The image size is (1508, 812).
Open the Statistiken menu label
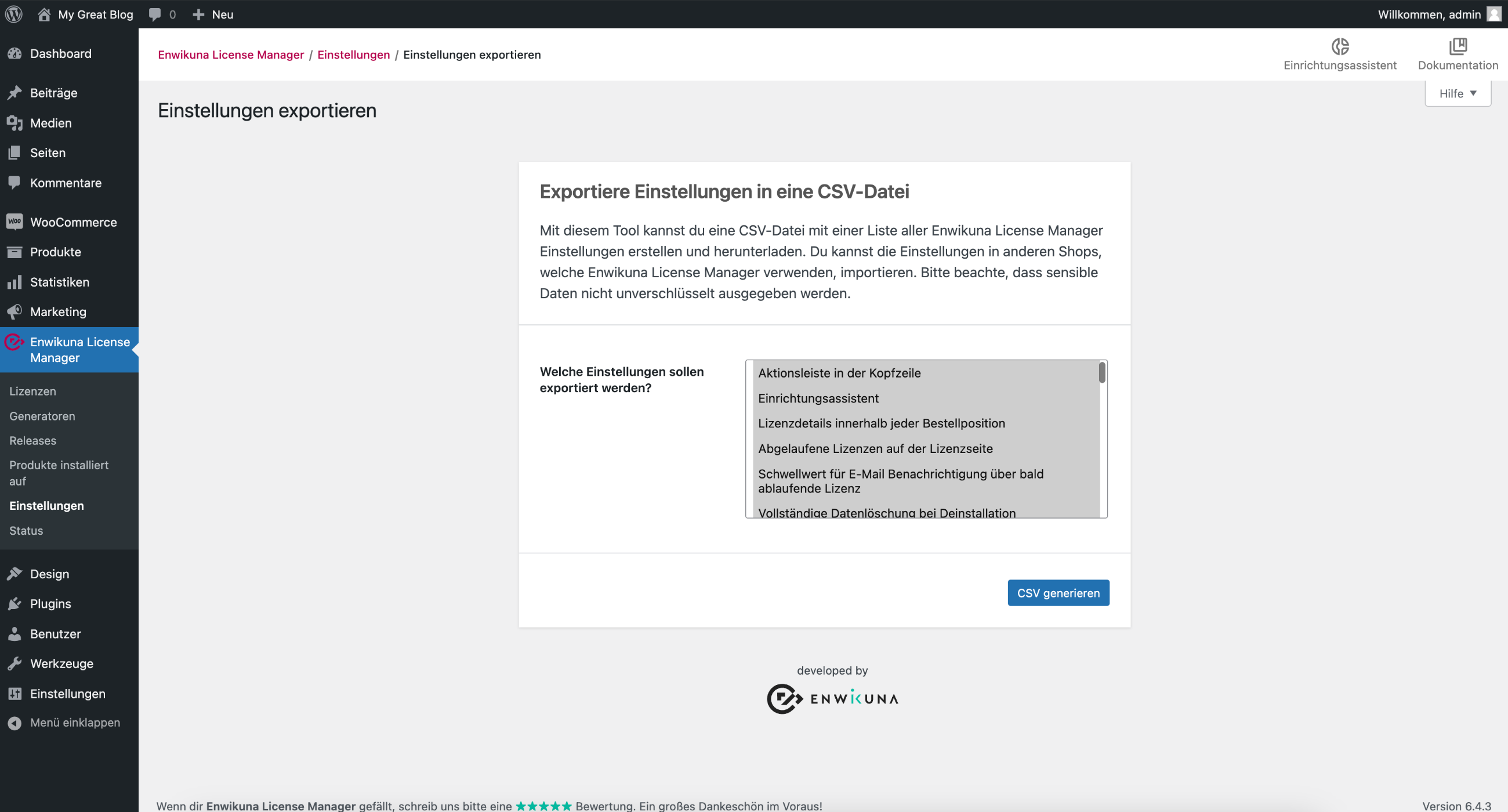click(x=60, y=282)
